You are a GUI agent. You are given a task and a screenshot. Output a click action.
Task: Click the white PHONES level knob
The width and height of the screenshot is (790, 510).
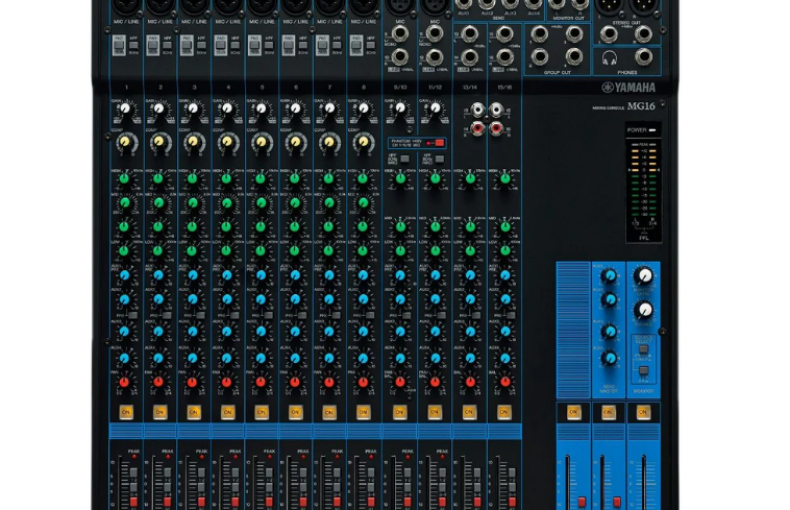pos(643,310)
